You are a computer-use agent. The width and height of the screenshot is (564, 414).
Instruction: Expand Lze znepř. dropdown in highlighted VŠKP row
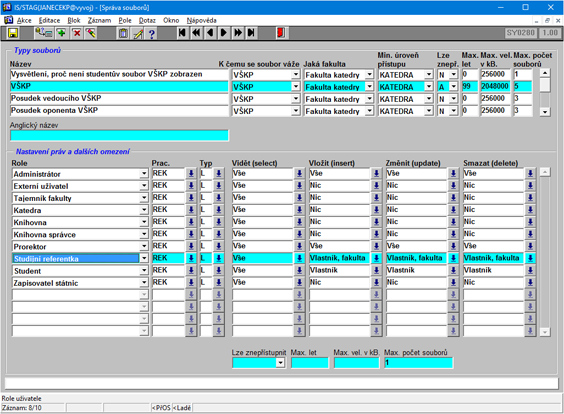pyautogui.click(x=454, y=87)
